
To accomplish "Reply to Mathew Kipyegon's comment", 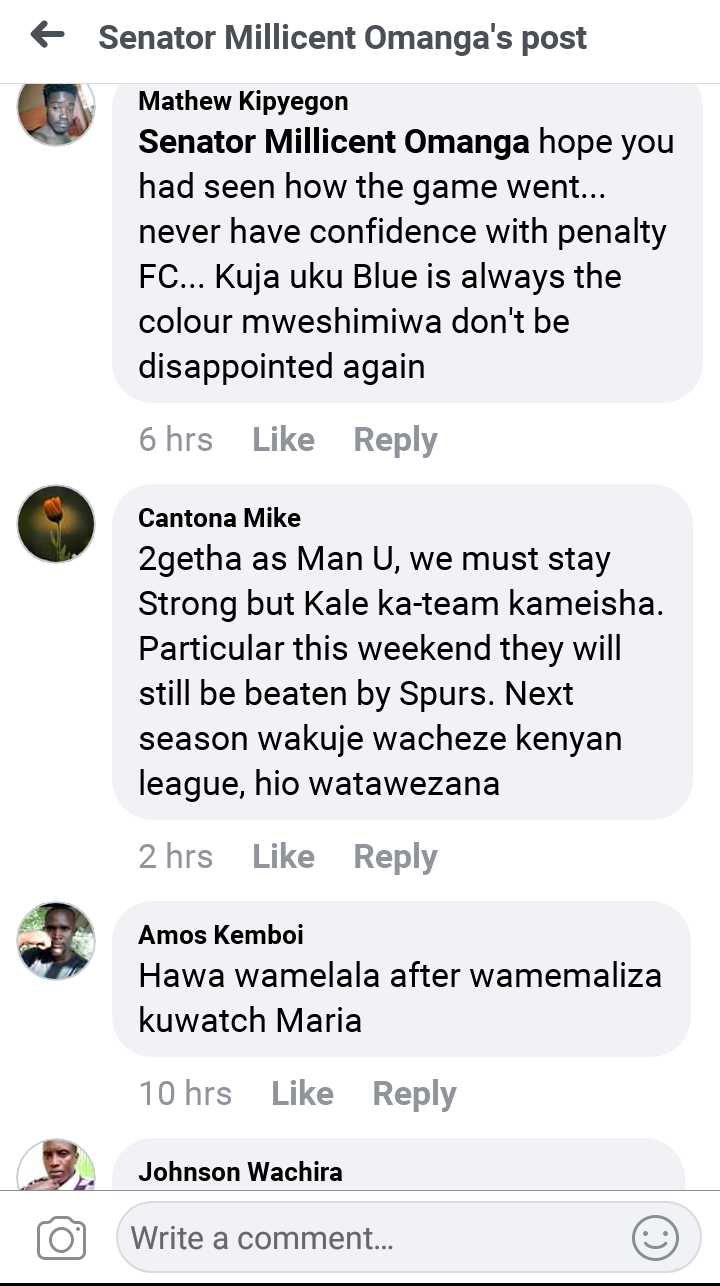I will [395, 440].
